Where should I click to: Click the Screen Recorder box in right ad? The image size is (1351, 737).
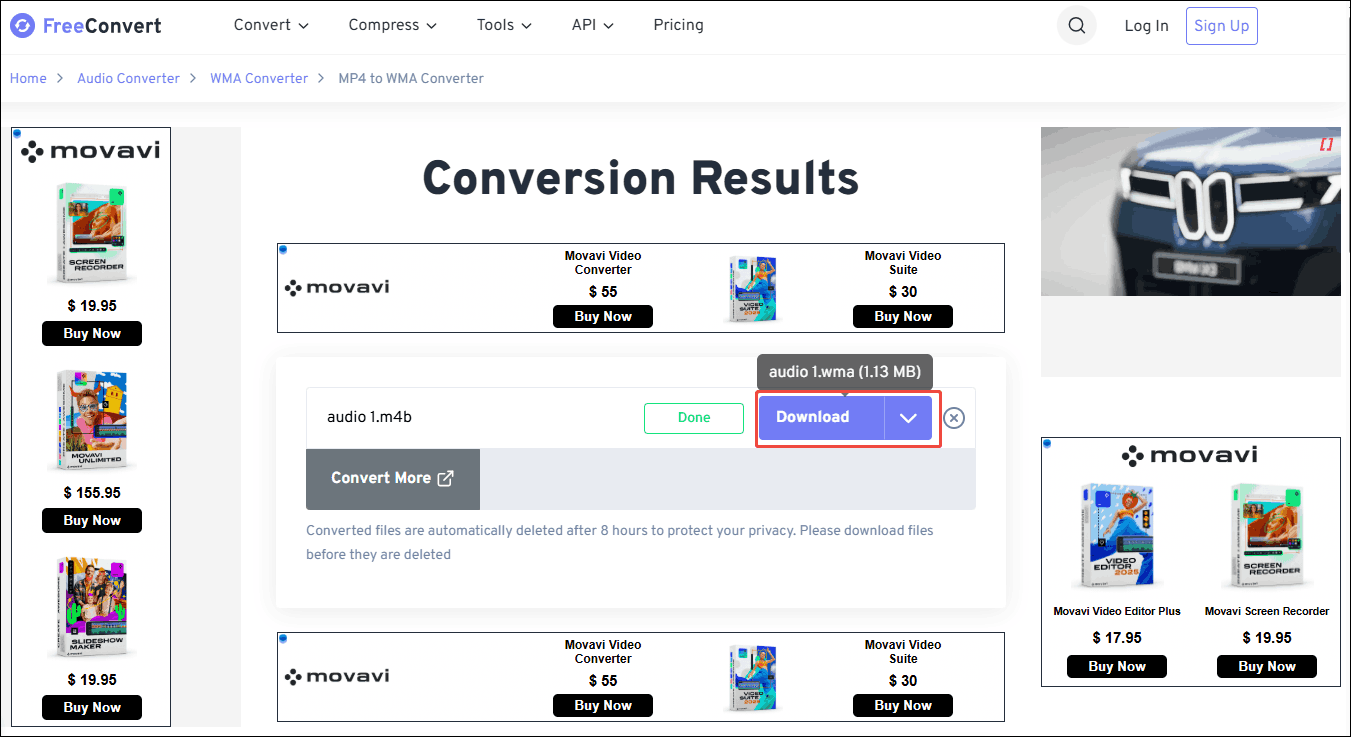(1266, 537)
